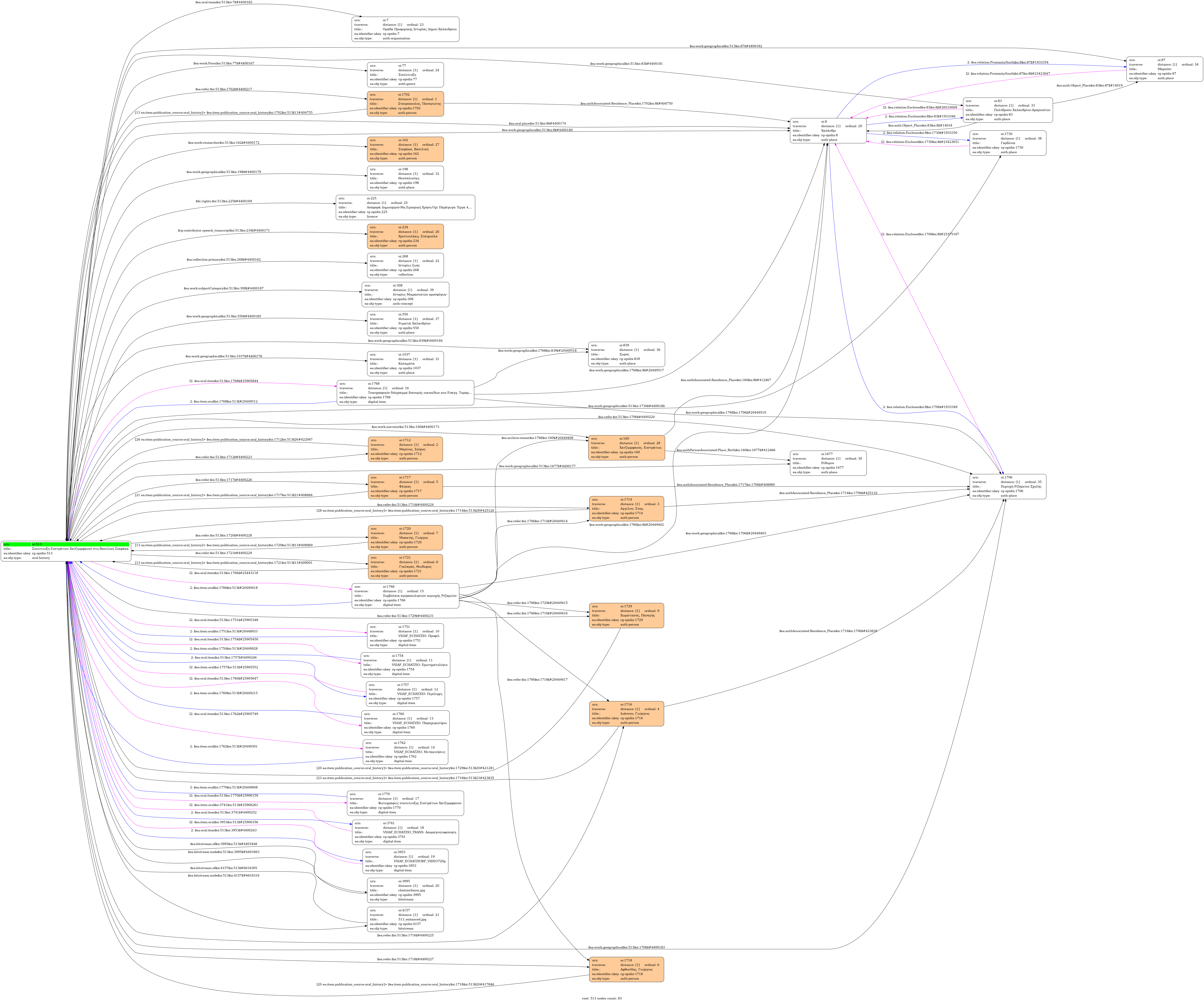1204x1002 pixels.
Task: Click place node oi:1706
Action: (x=1008, y=487)
